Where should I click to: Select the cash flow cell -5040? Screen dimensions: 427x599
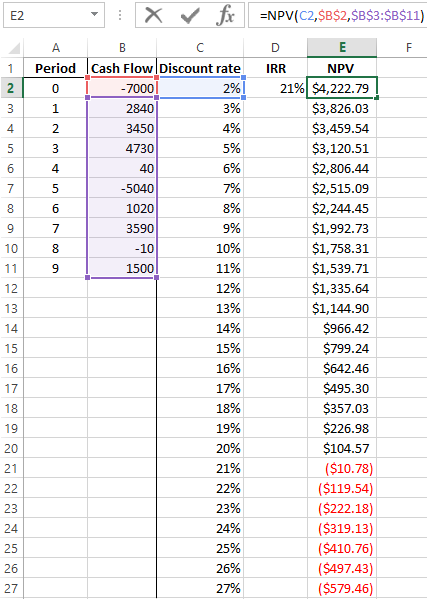click(122, 188)
